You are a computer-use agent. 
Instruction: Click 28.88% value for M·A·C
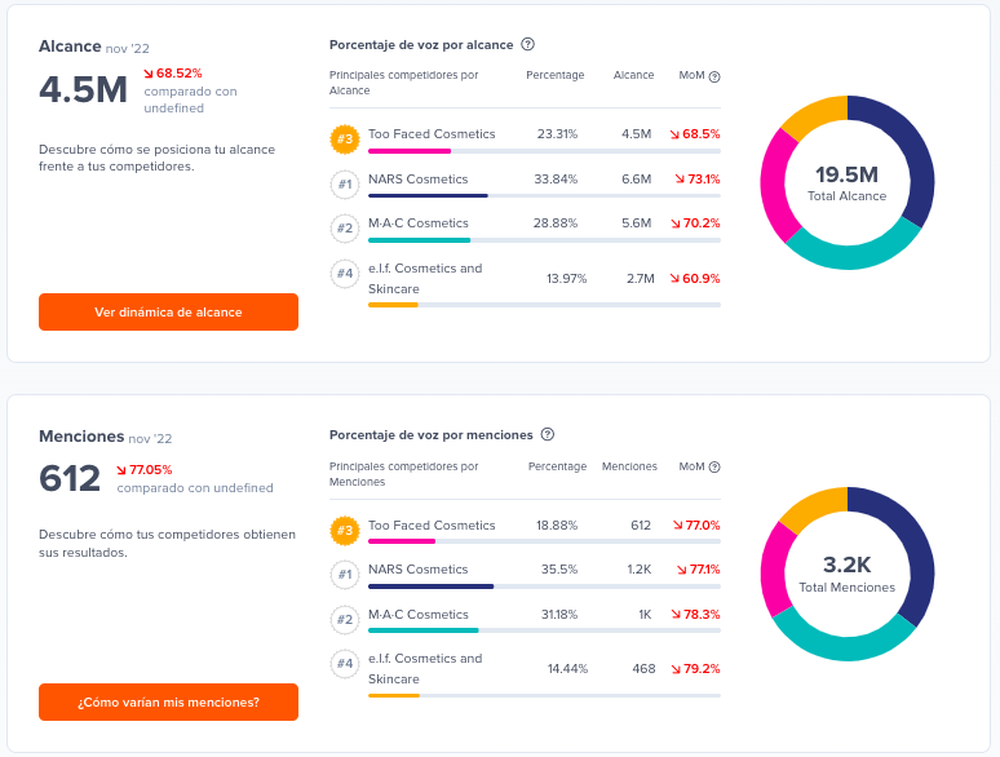point(555,223)
